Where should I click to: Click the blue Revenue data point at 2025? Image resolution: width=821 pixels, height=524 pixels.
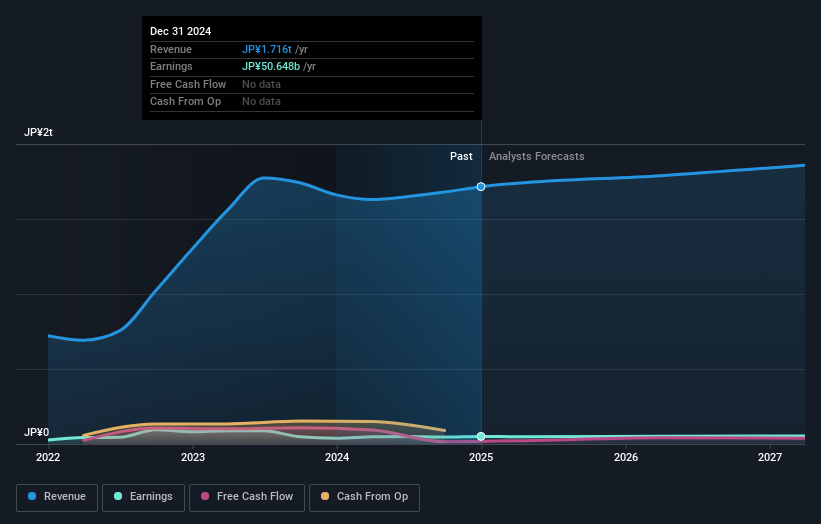481,187
